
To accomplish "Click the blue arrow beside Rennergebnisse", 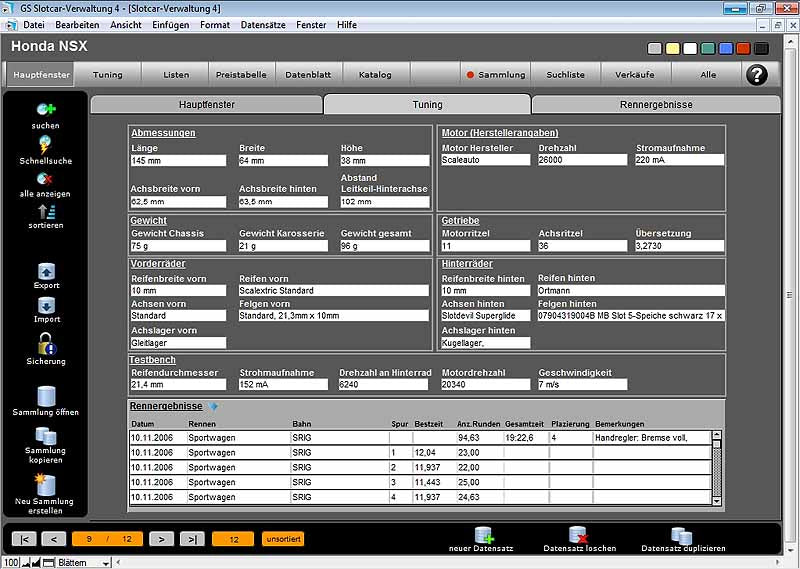I will tap(212, 406).
